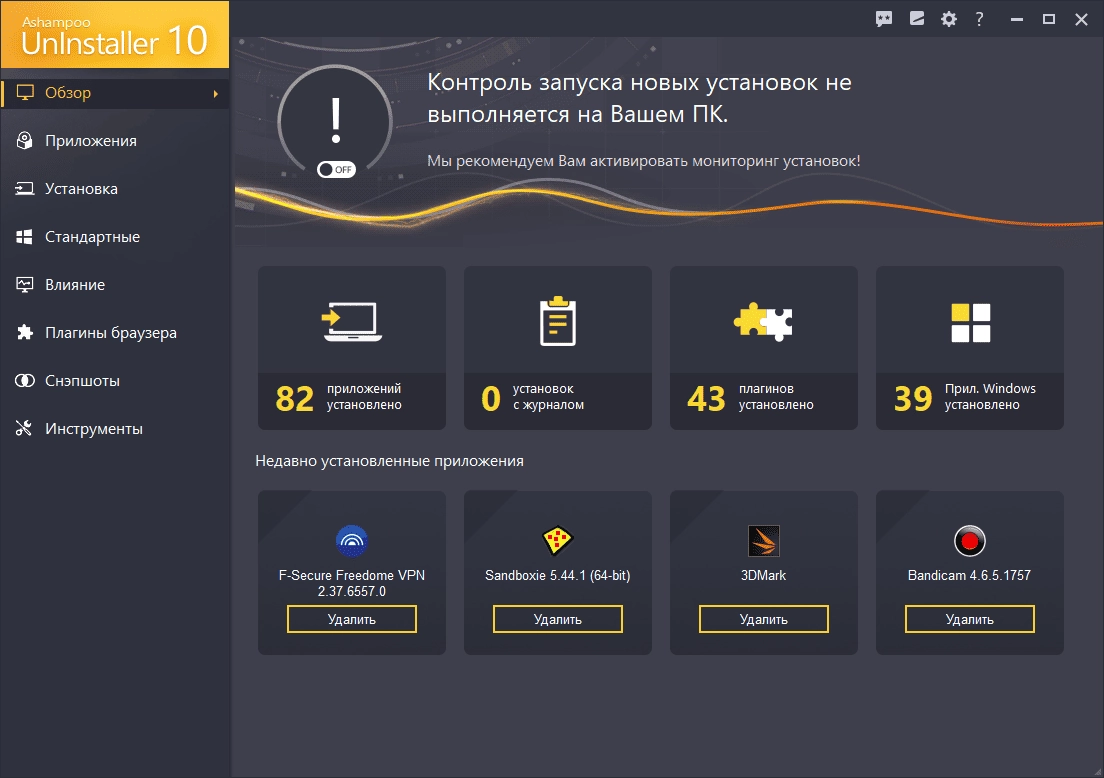
Task: Minimize the UnInstaller window
Action: pos(1017,19)
